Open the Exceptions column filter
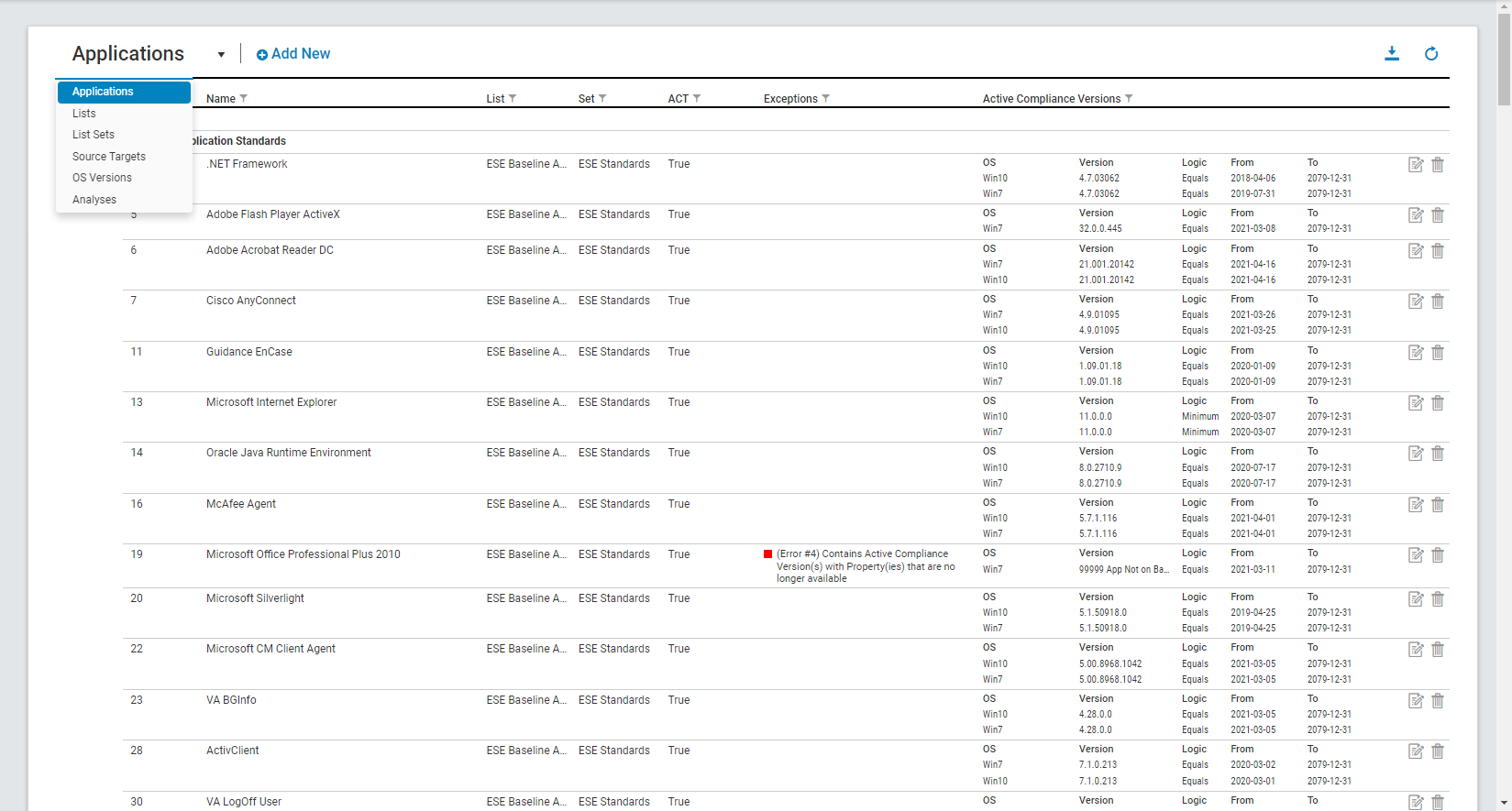The width and height of the screenshot is (1512, 811). 826,99
